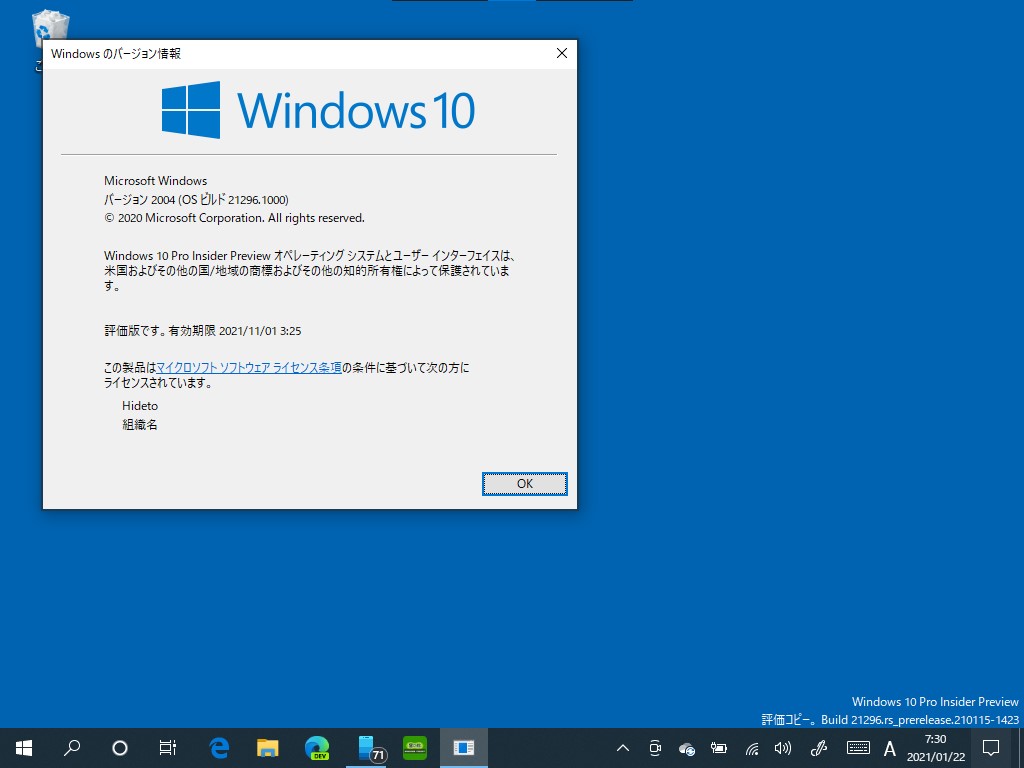Open Action Center notifications
This screenshot has width=1024, height=768.
click(x=990, y=747)
